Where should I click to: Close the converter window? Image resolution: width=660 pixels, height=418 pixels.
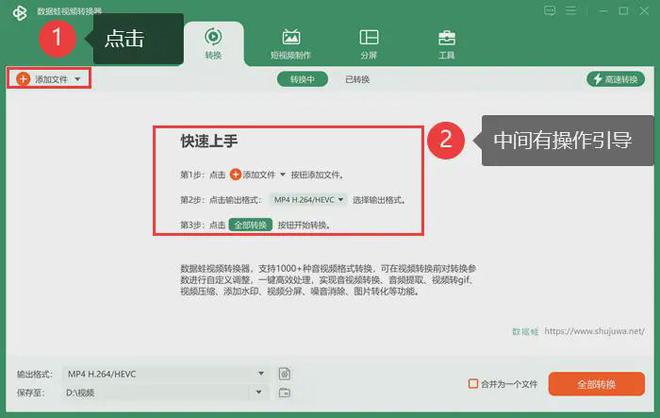coord(644,11)
